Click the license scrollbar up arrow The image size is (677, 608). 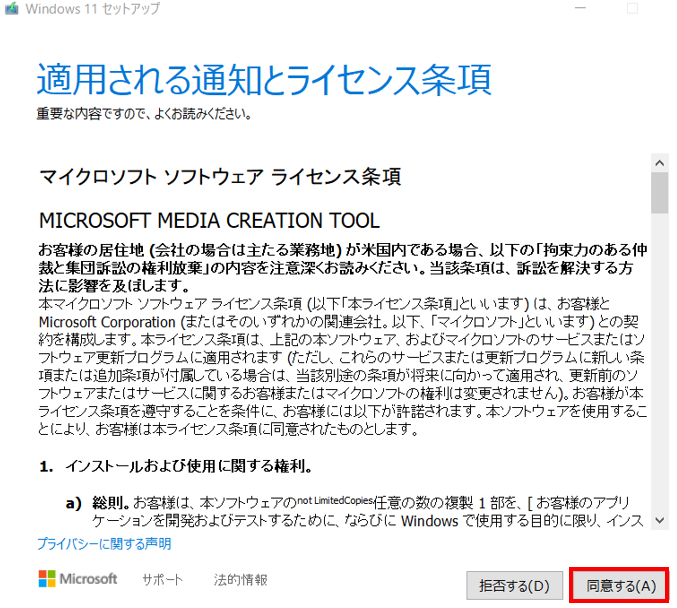(659, 163)
